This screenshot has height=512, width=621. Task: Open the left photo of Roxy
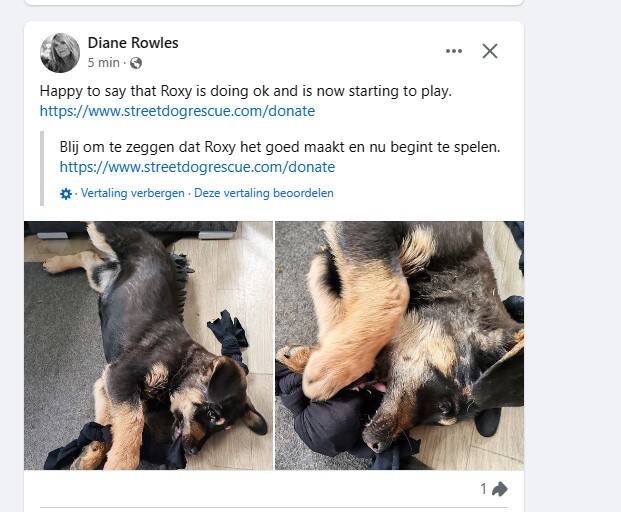click(148, 345)
